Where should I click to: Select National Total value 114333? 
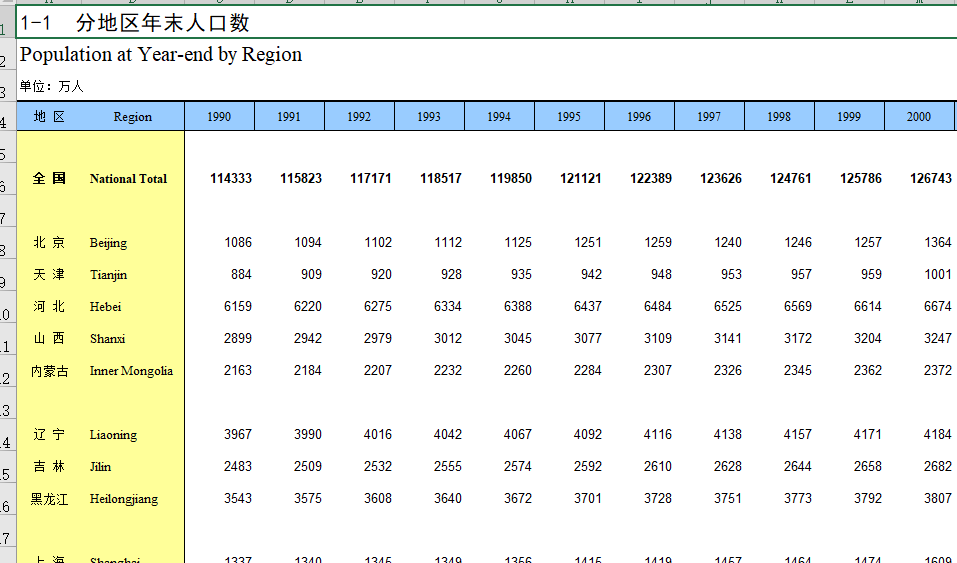pos(231,178)
